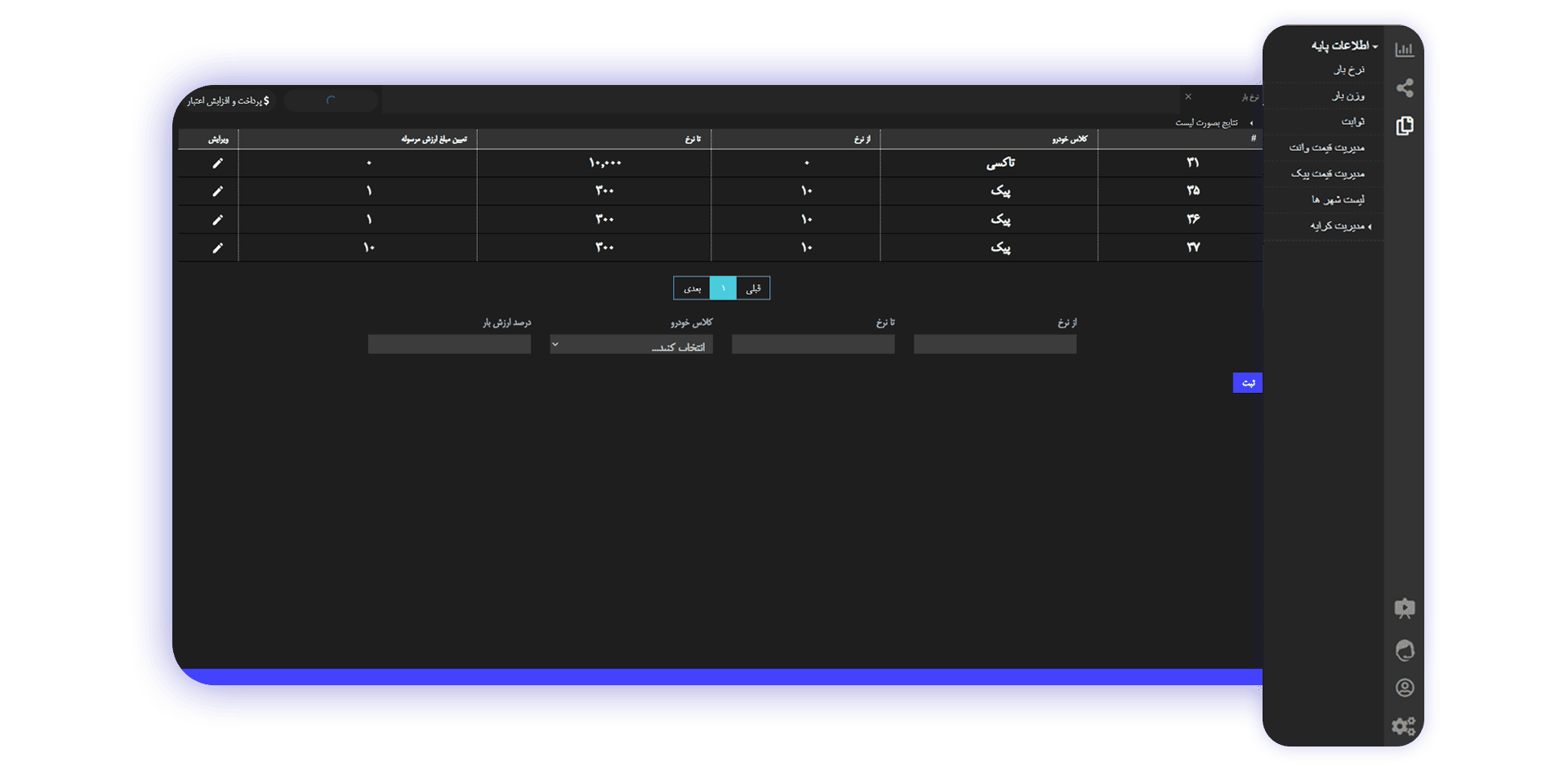
Task: Expand the مدیریت کرایه submenu
Action: [1340, 226]
